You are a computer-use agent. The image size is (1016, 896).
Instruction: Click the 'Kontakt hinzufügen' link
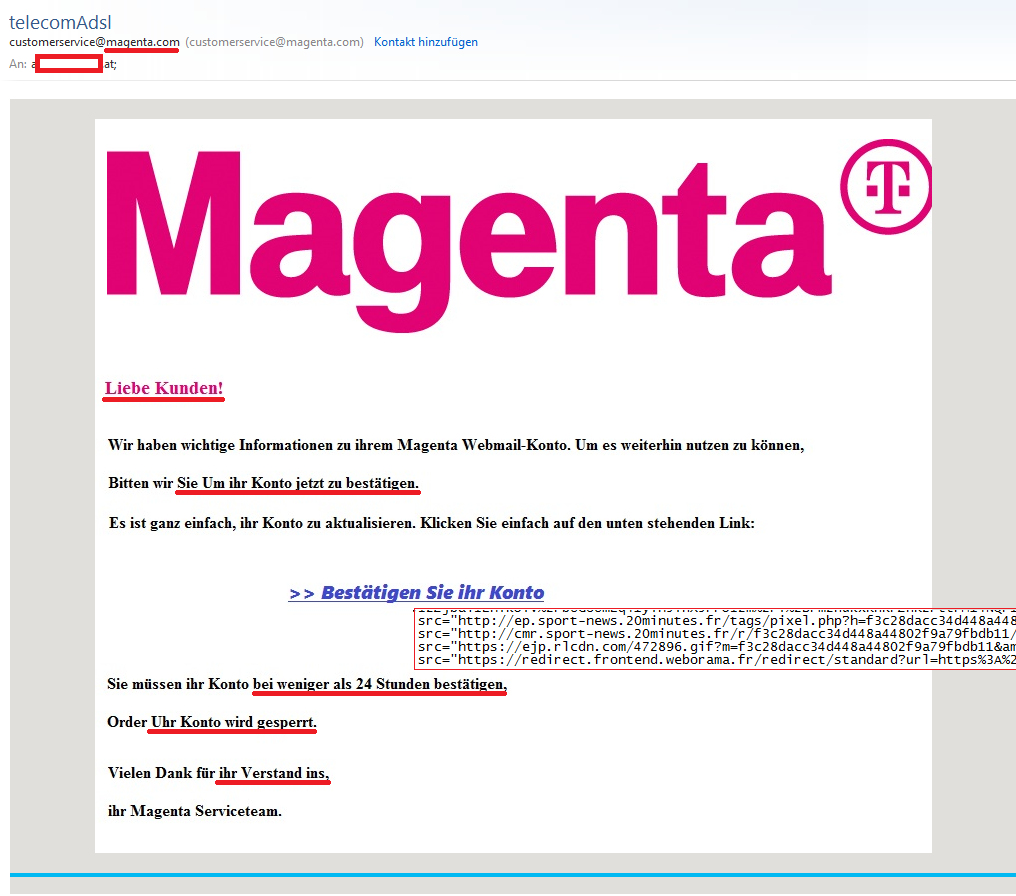pyautogui.click(x=426, y=42)
